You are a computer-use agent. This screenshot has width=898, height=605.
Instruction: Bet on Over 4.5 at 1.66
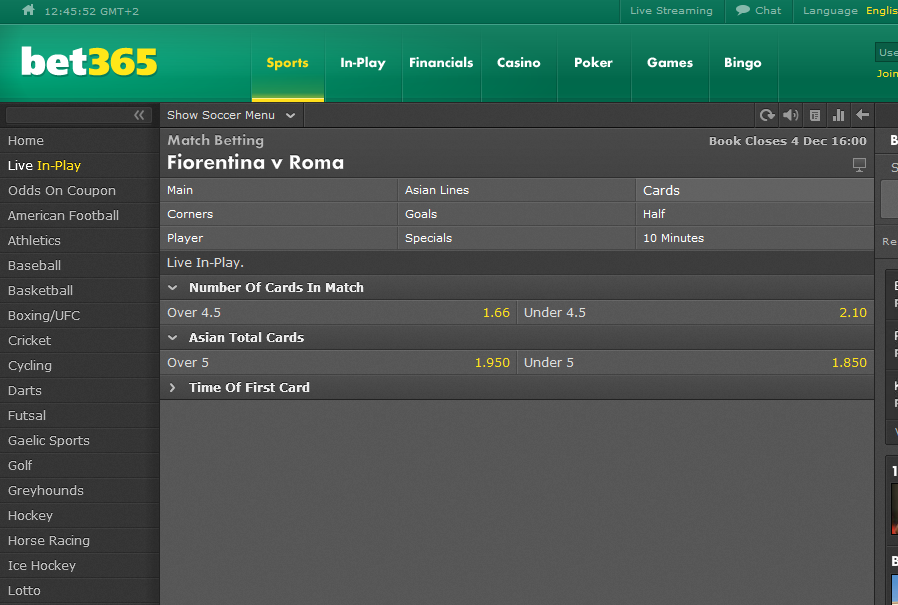point(338,313)
